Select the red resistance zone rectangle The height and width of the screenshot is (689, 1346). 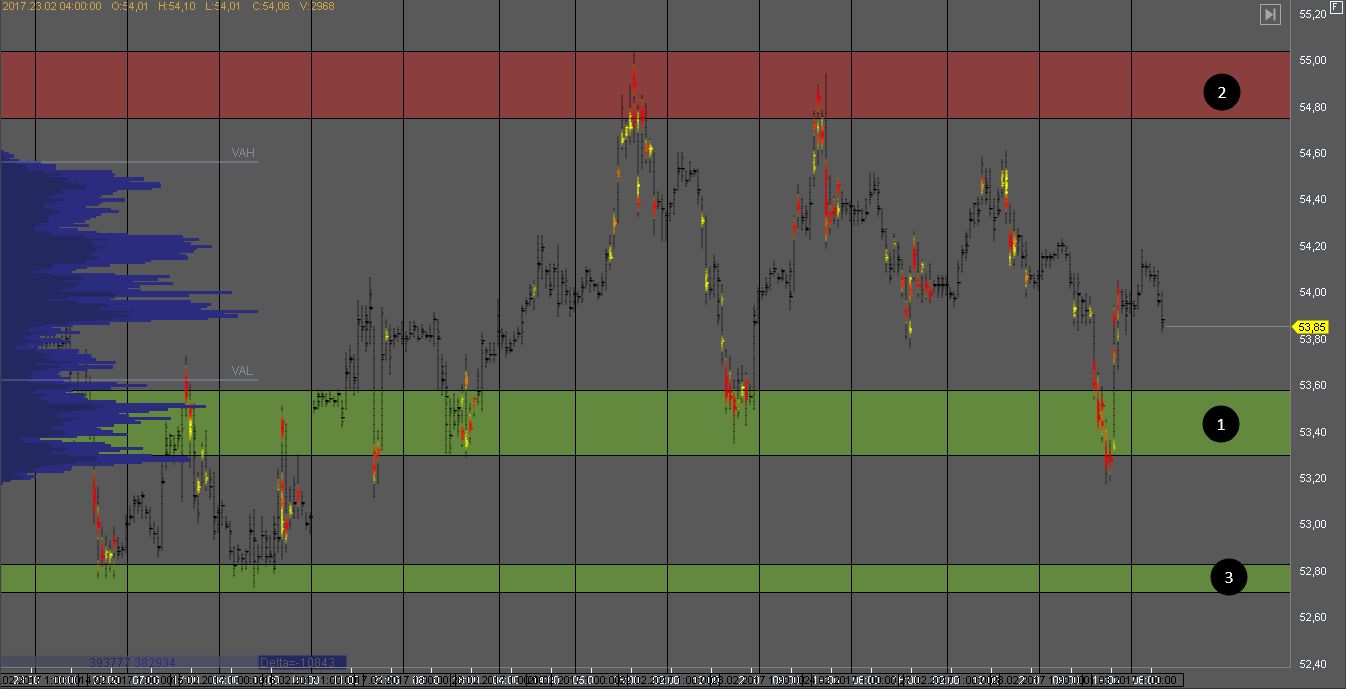tap(640, 85)
